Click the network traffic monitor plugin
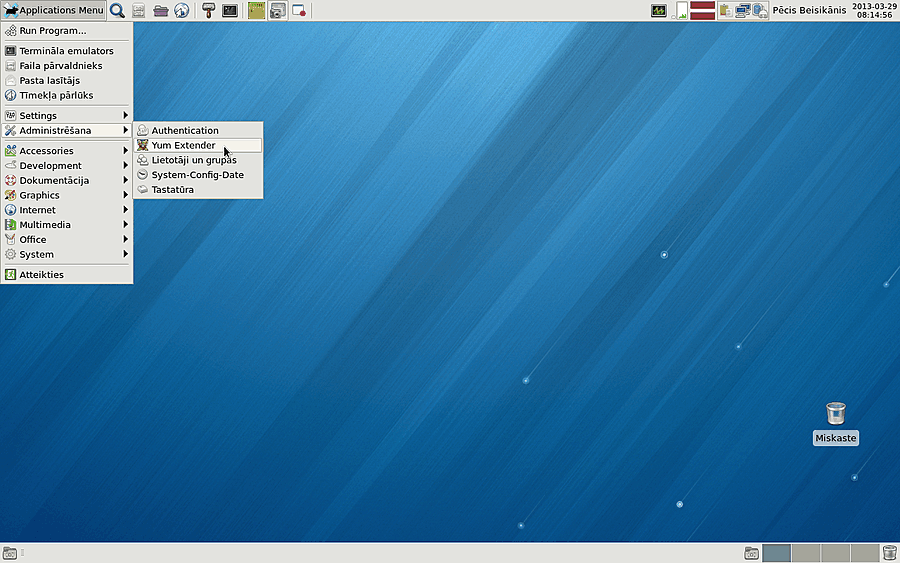 pos(680,10)
